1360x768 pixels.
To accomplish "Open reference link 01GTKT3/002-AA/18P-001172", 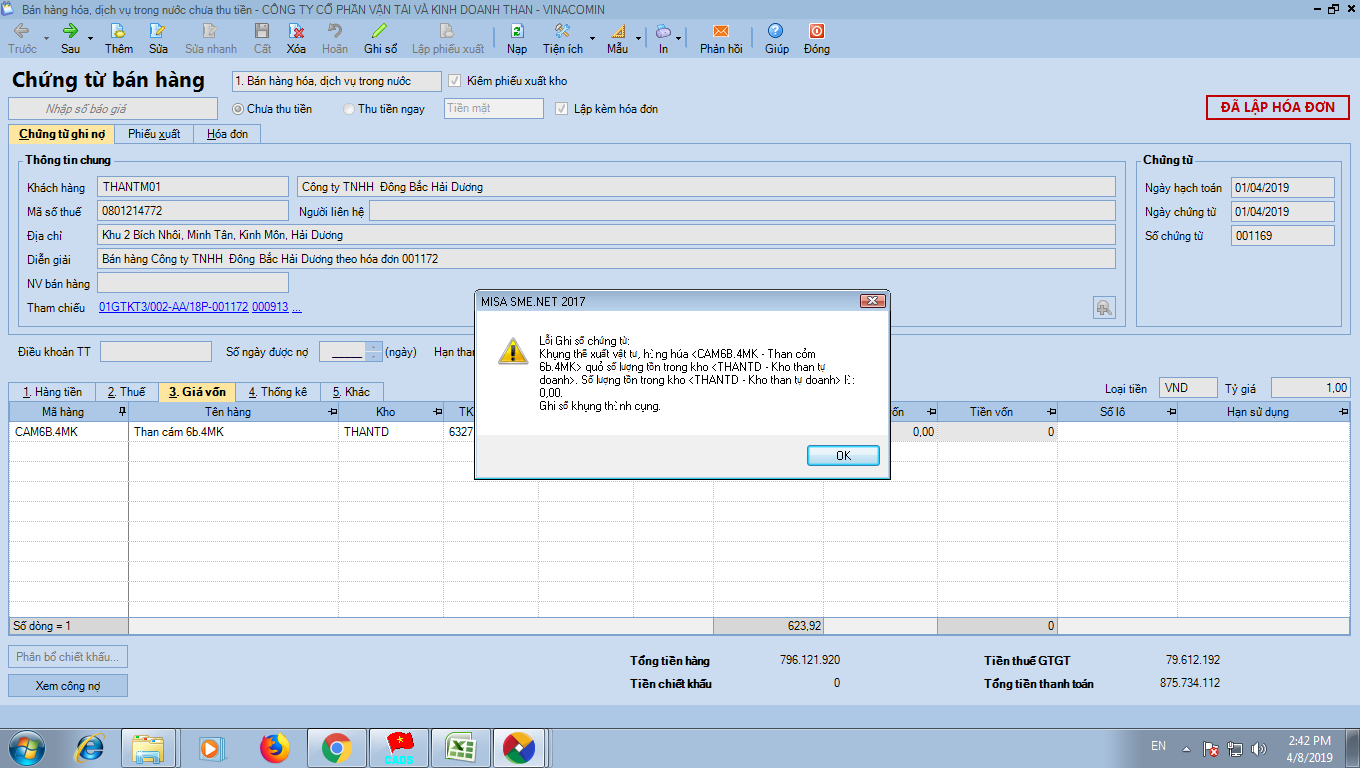I will click(174, 308).
